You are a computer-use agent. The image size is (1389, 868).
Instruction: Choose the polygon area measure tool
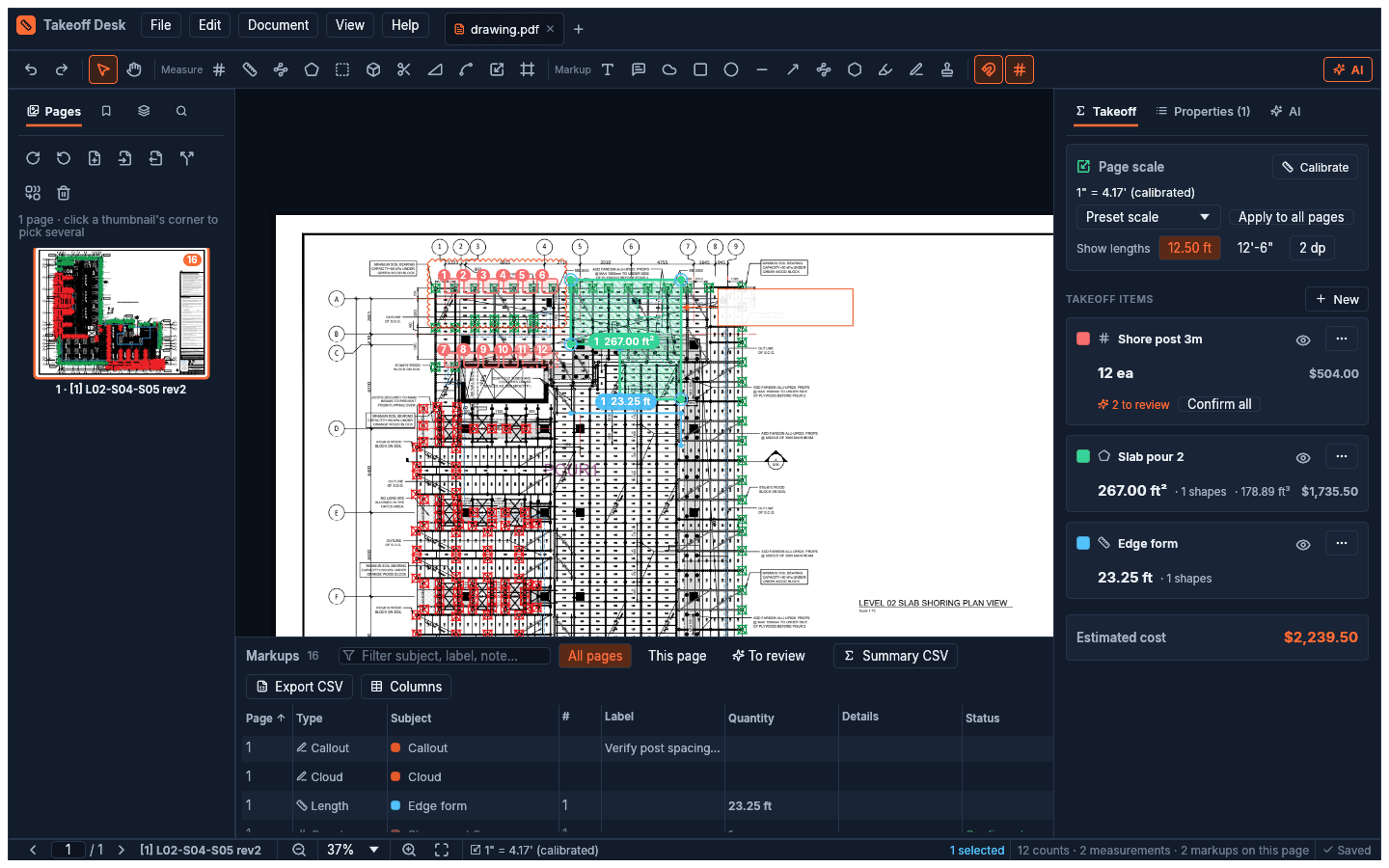pos(312,69)
